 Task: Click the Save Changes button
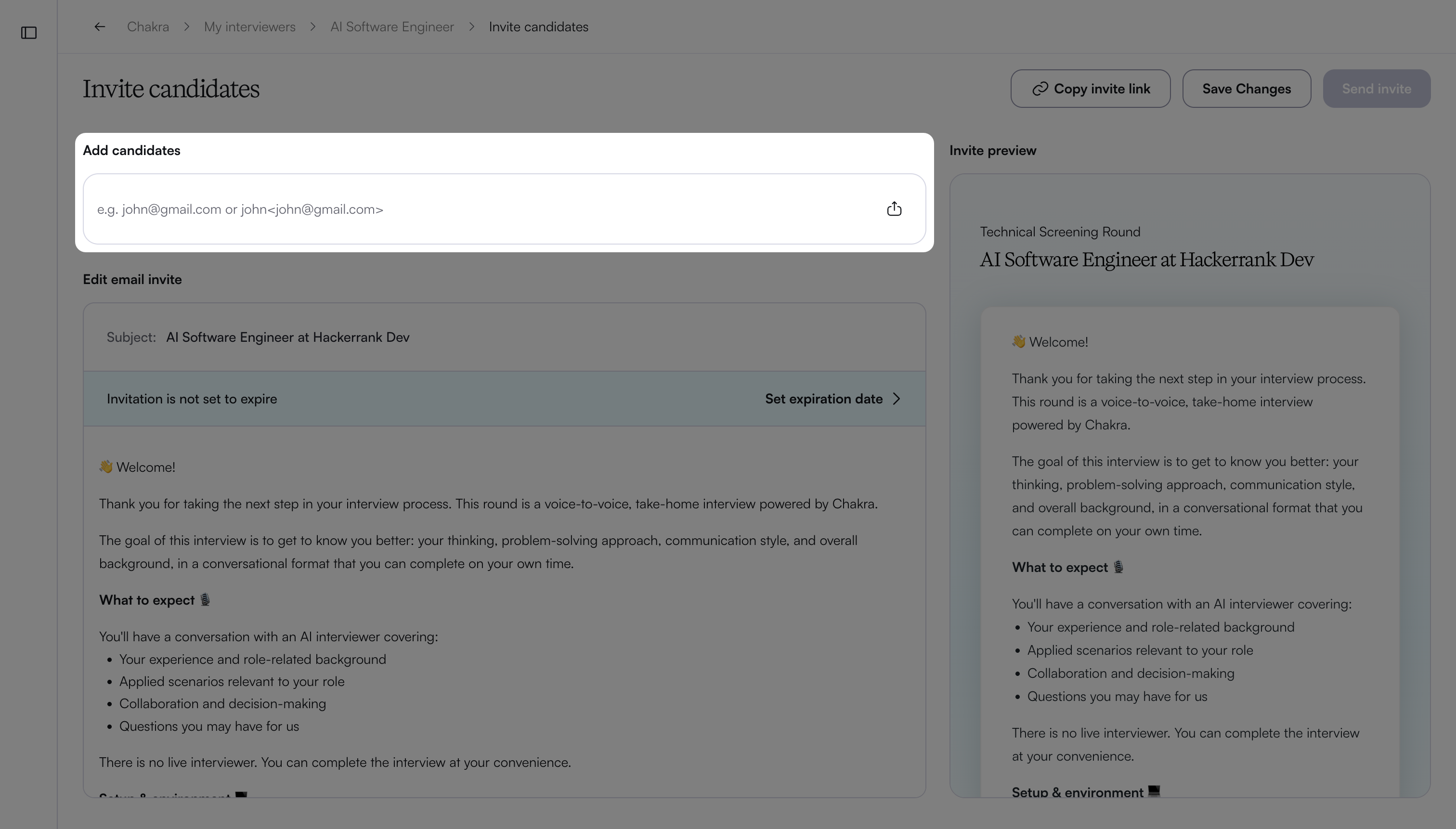point(1247,89)
